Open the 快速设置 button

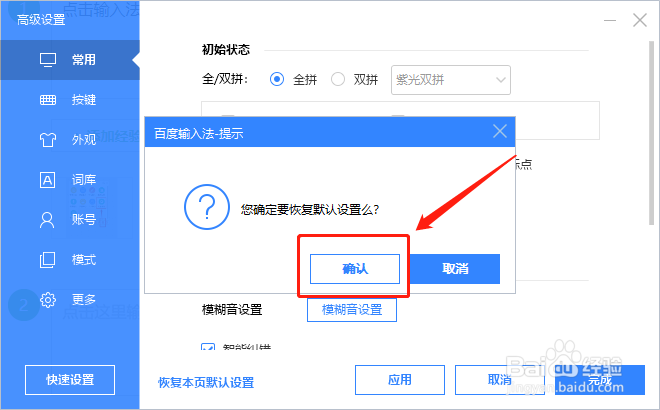point(70,380)
